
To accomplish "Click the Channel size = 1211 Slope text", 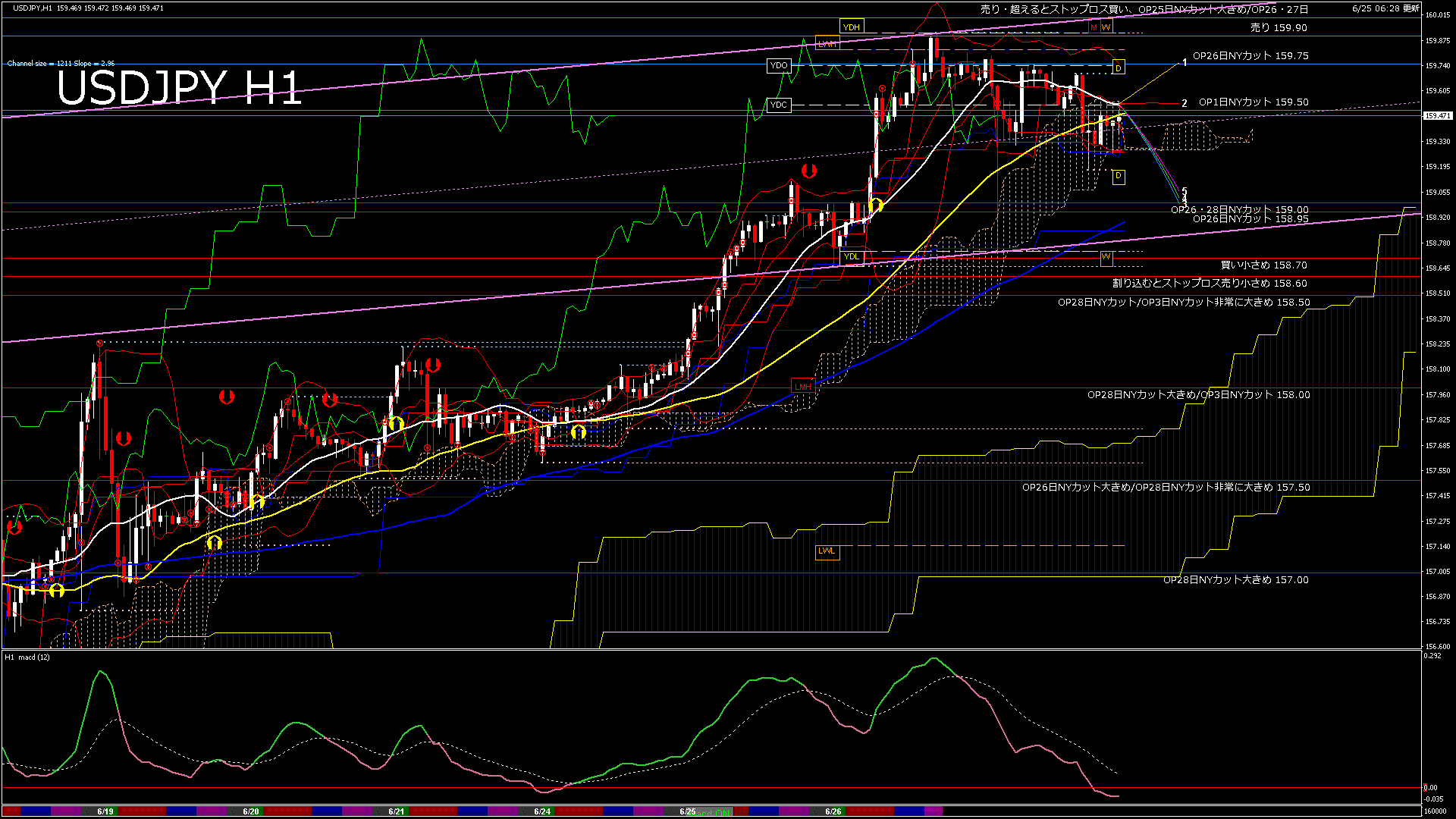I will pyautogui.click(x=61, y=64).
